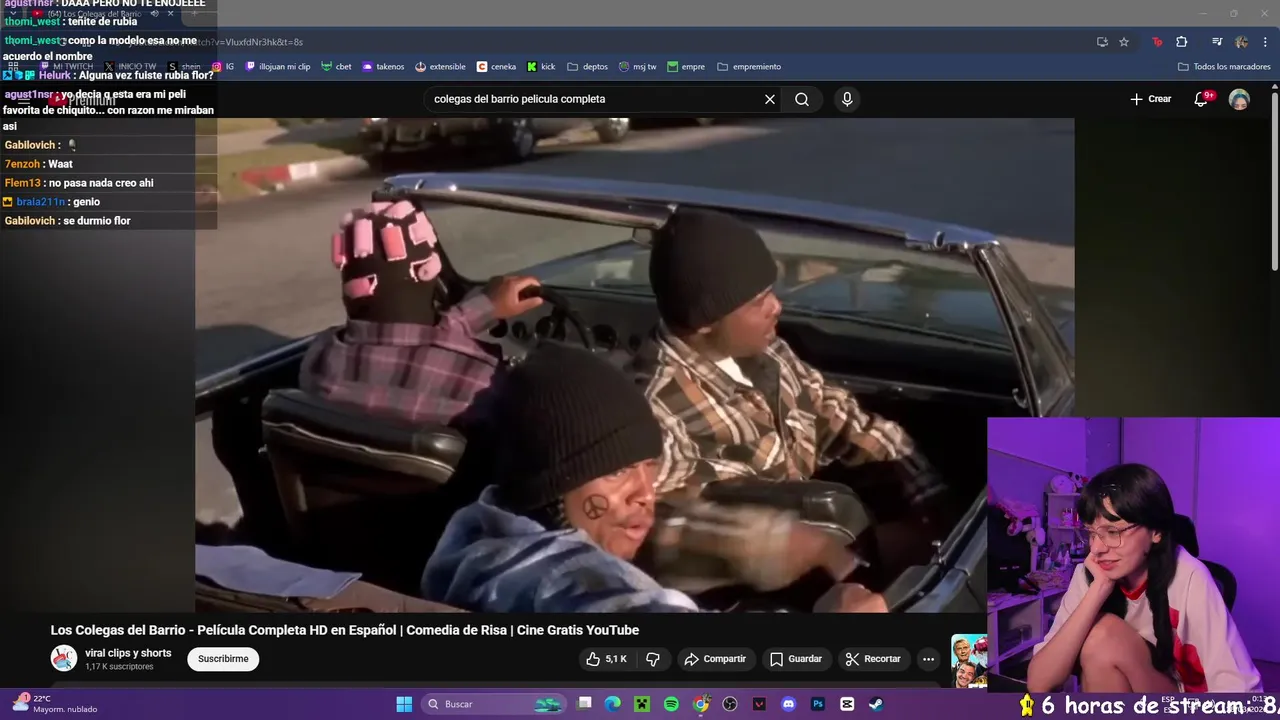
Task: Expand the emprendimiento bookmark folder
Action: pyautogui.click(x=749, y=67)
